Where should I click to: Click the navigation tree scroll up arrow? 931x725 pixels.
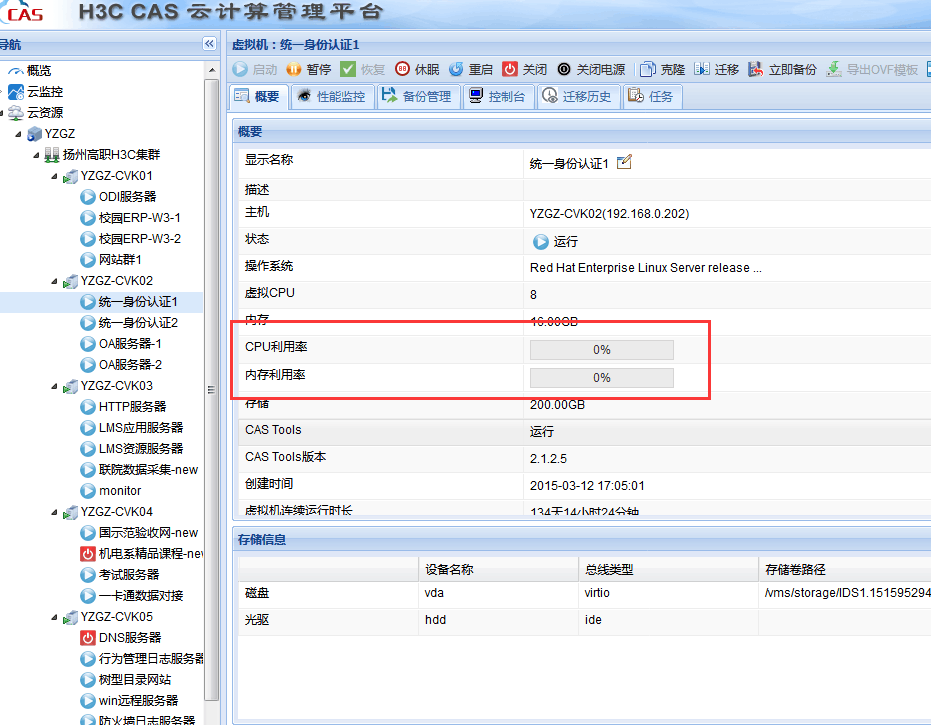[x=212, y=70]
